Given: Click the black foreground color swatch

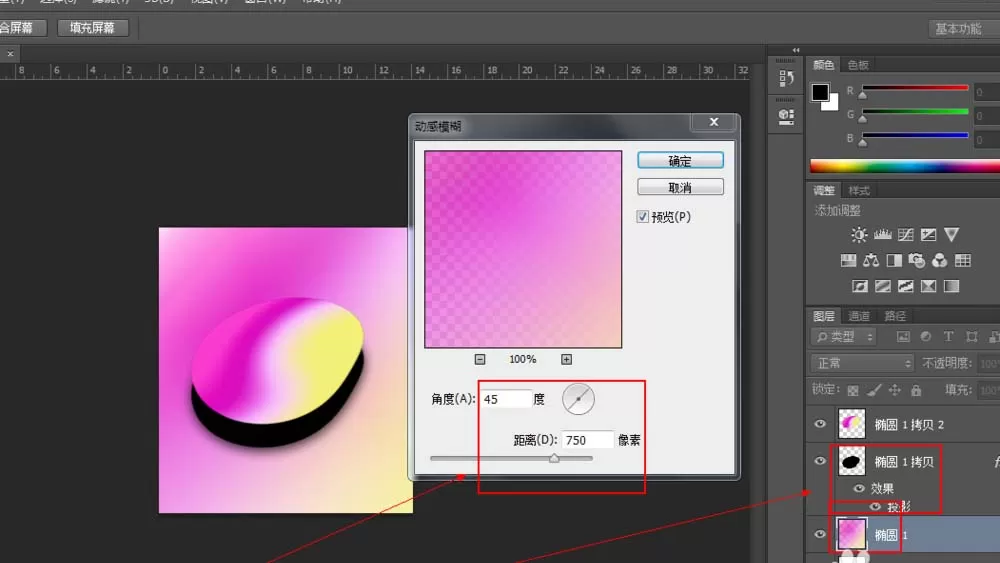Looking at the screenshot, I should click(x=820, y=92).
